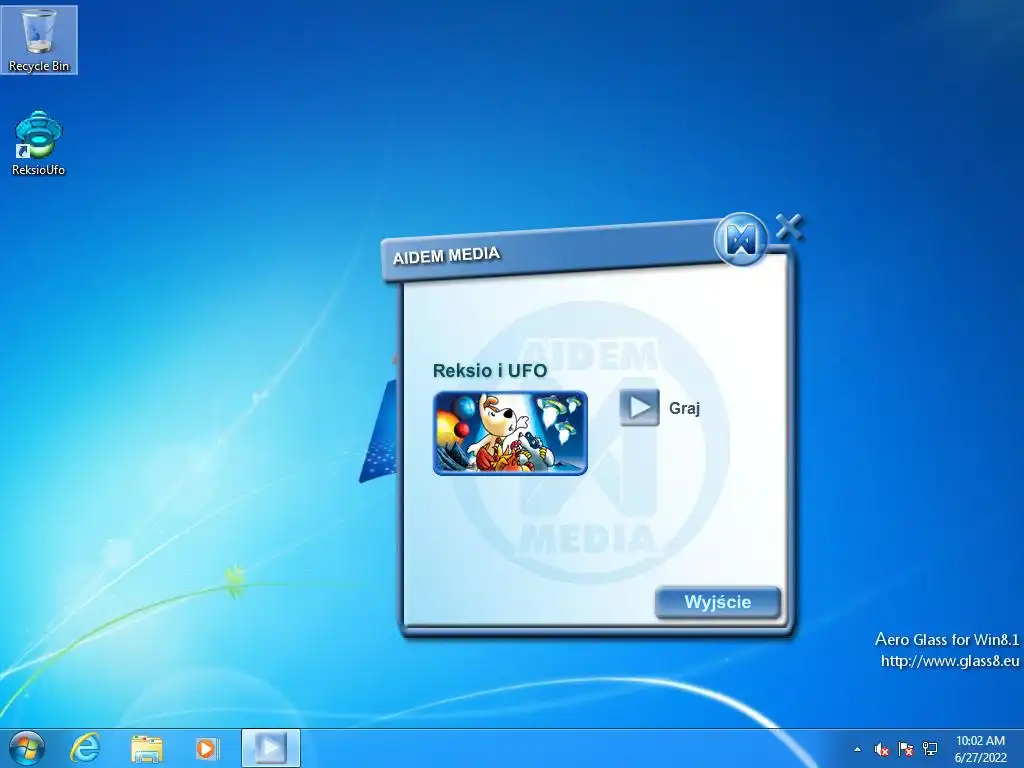
Task: Click the Graj play button
Action: point(639,408)
